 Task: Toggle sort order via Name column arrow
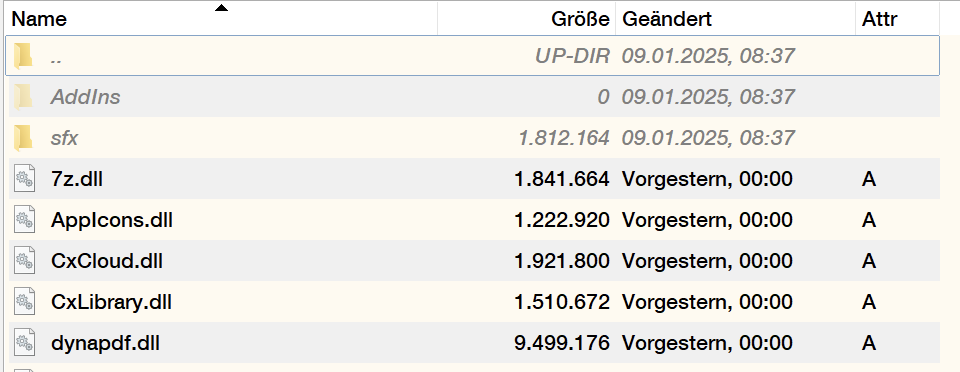pyautogui.click(x=221, y=8)
